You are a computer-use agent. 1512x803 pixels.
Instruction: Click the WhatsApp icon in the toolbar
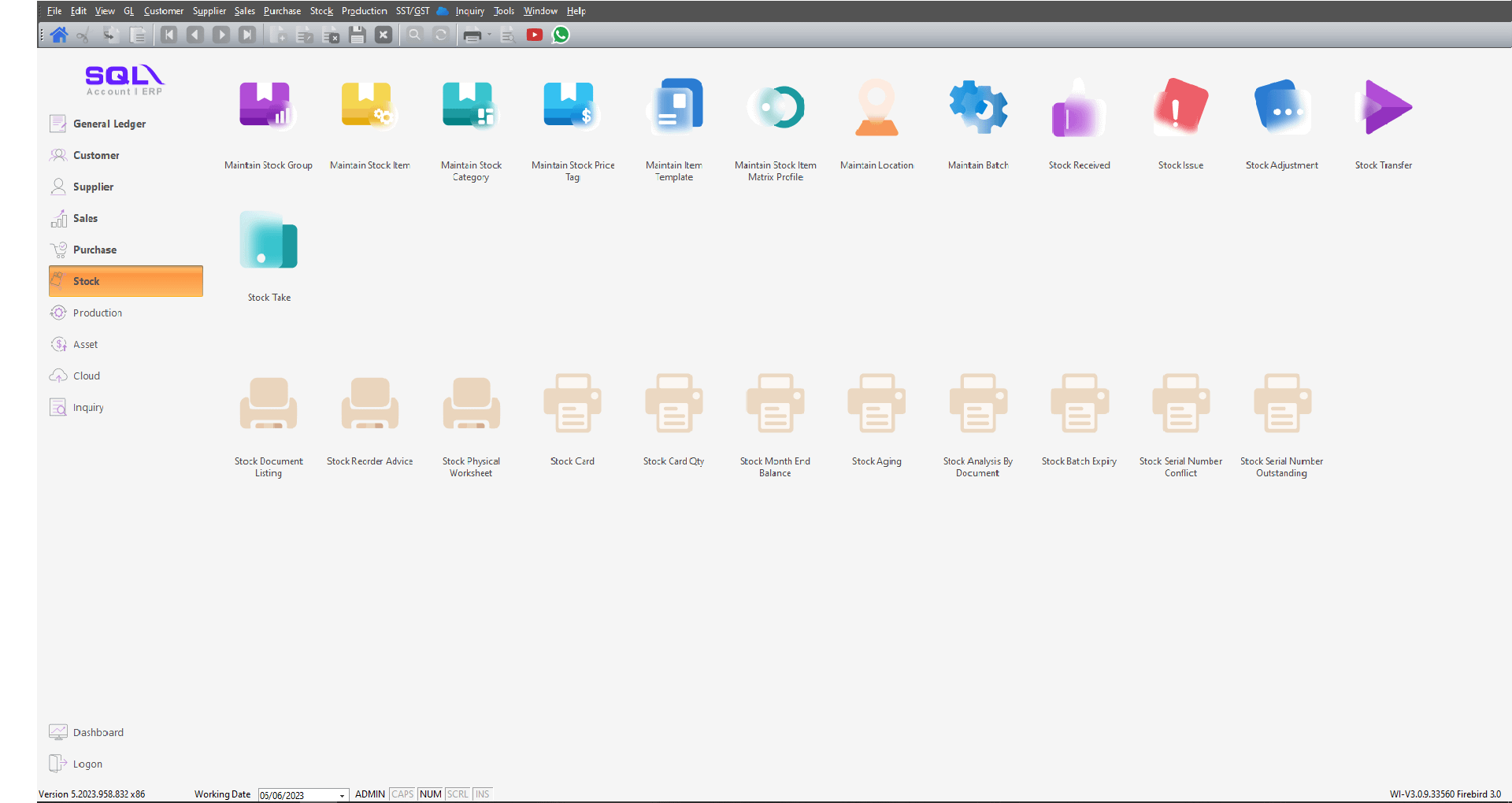click(x=561, y=35)
